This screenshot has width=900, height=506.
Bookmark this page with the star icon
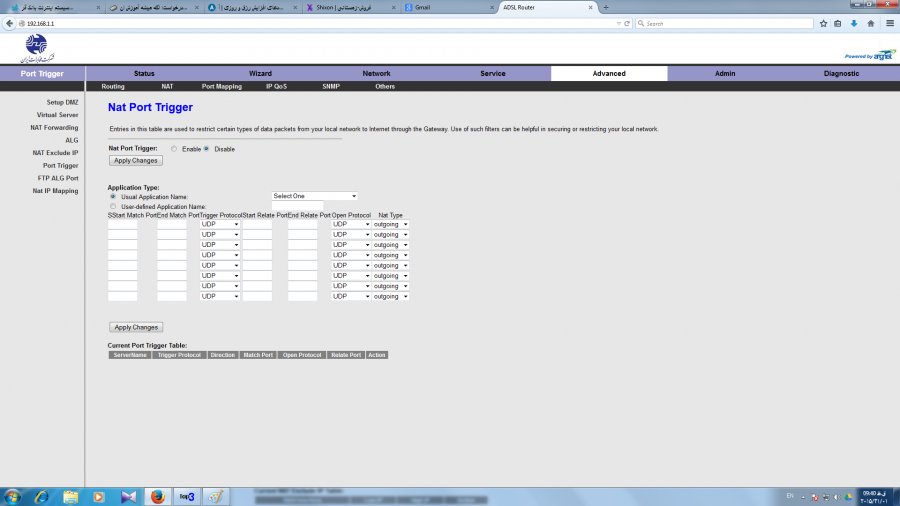[x=824, y=24]
